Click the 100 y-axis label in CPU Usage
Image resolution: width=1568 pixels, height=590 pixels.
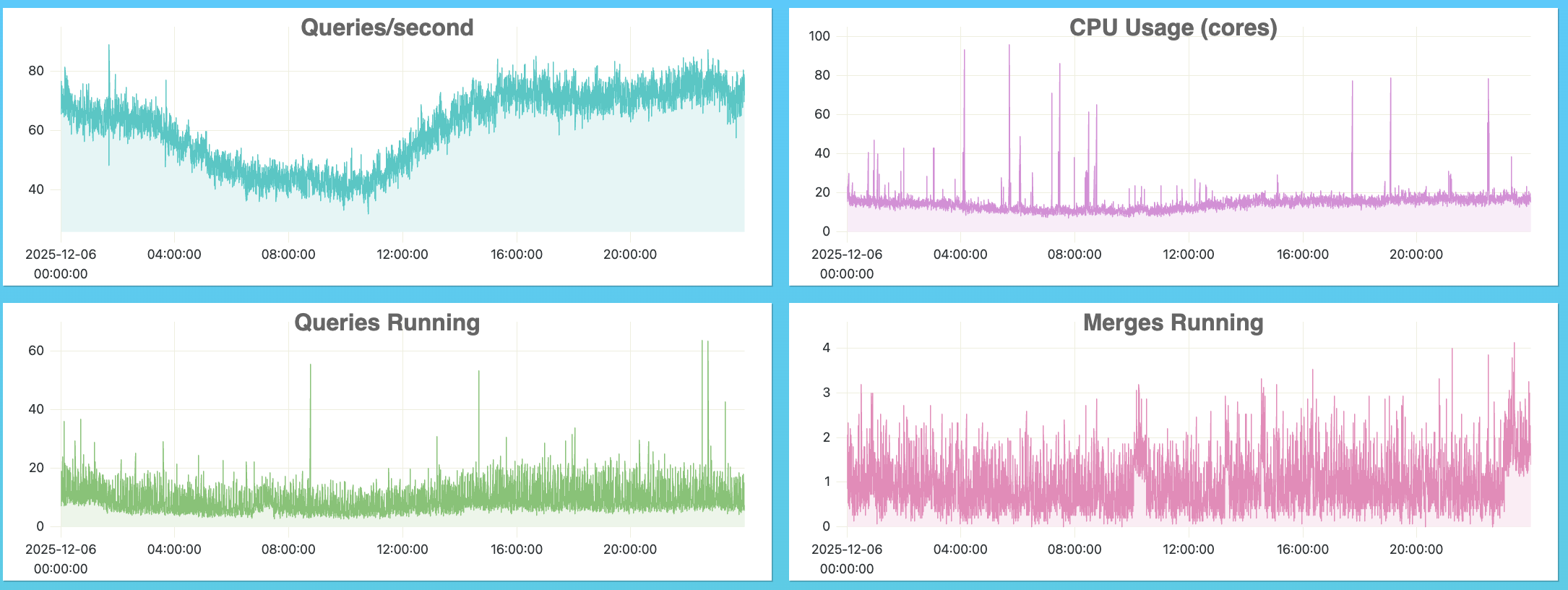[819, 36]
